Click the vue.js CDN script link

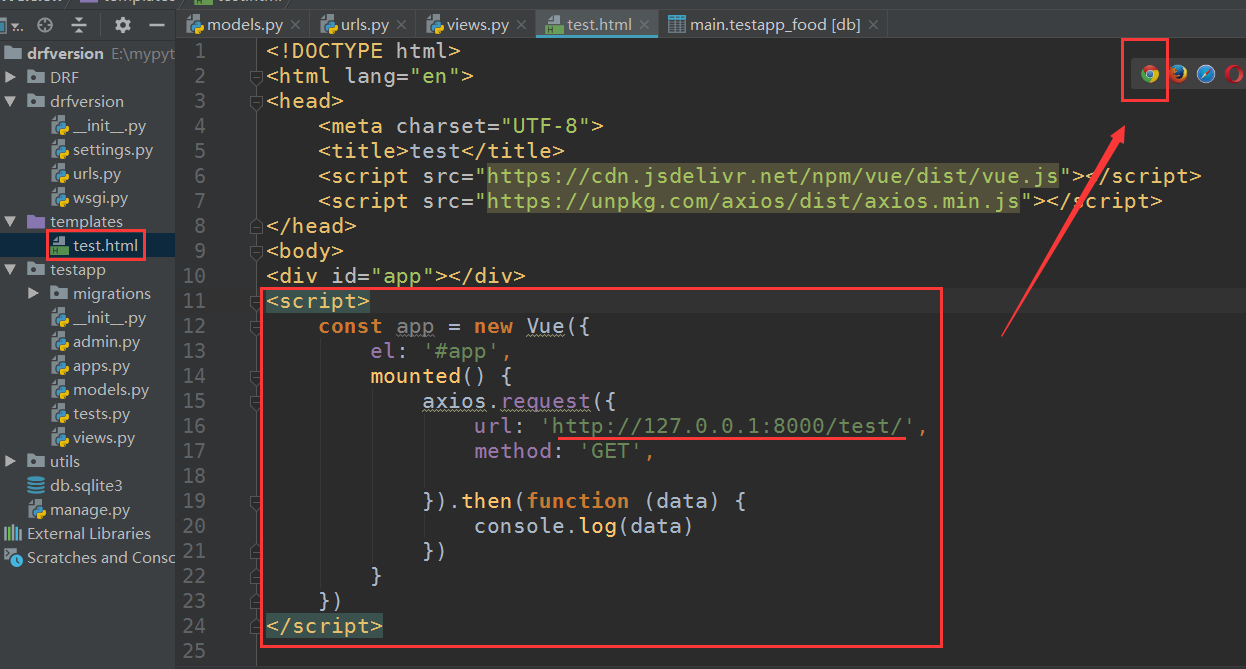click(772, 176)
